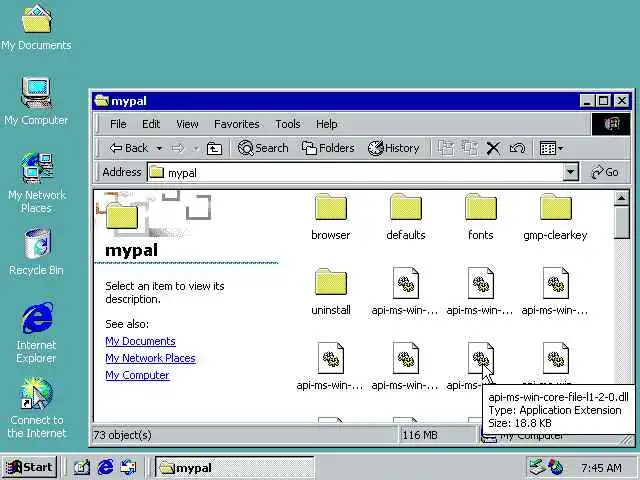Click the 7:45 AM clock

602,468
